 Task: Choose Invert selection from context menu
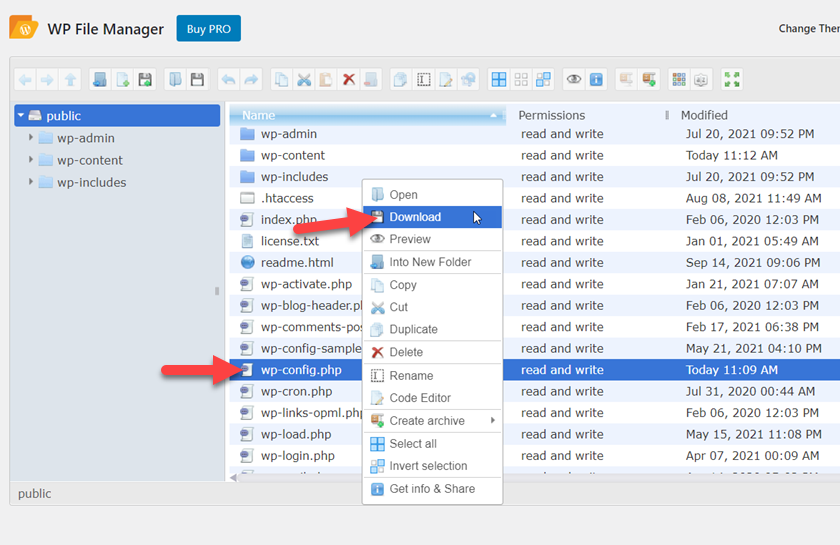click(432, 466)
